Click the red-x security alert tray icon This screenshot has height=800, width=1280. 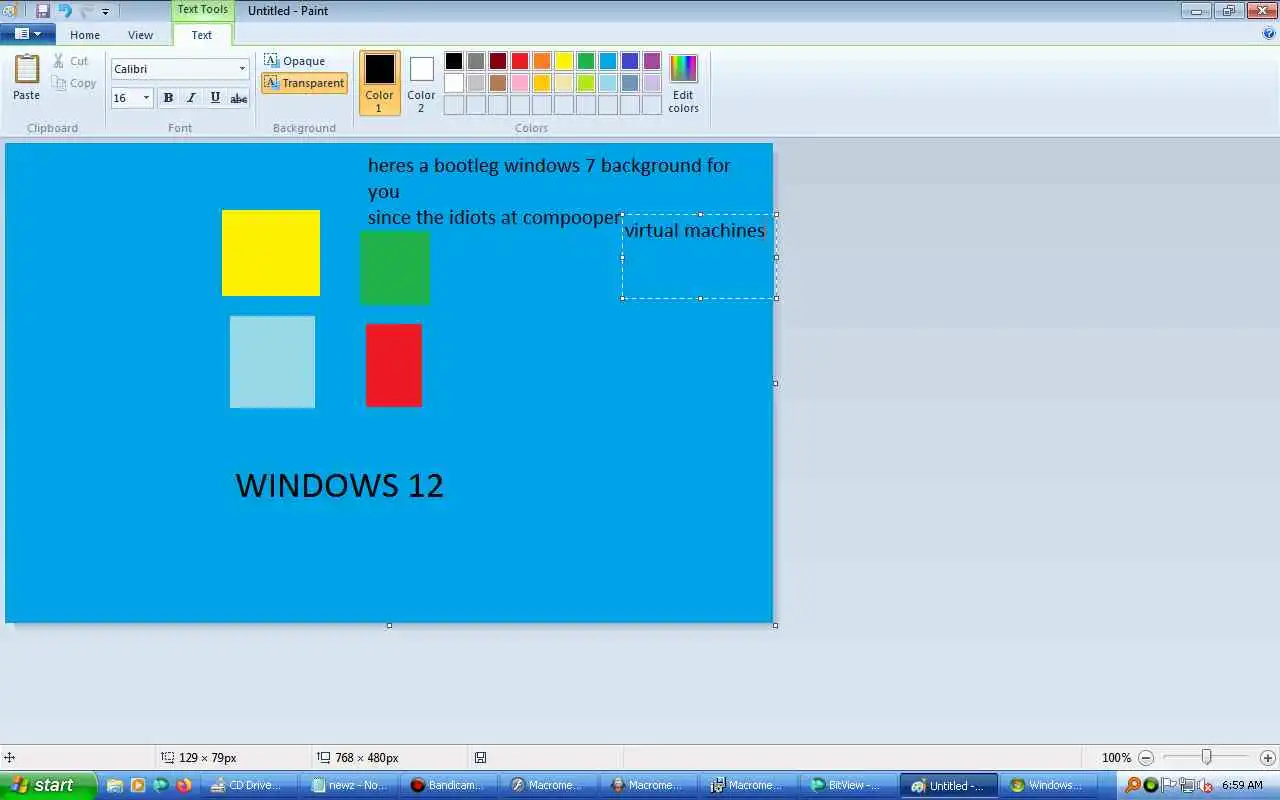point(1205,786)
